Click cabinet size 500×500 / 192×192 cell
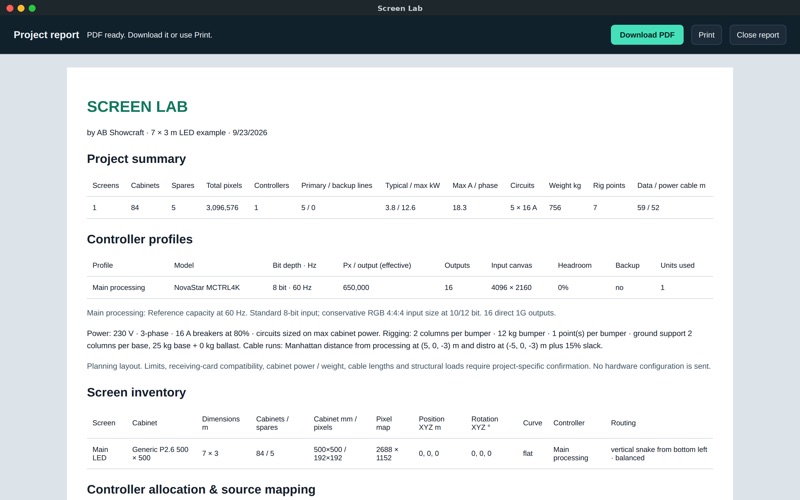800x500 pixels. [x=330, y=454]
